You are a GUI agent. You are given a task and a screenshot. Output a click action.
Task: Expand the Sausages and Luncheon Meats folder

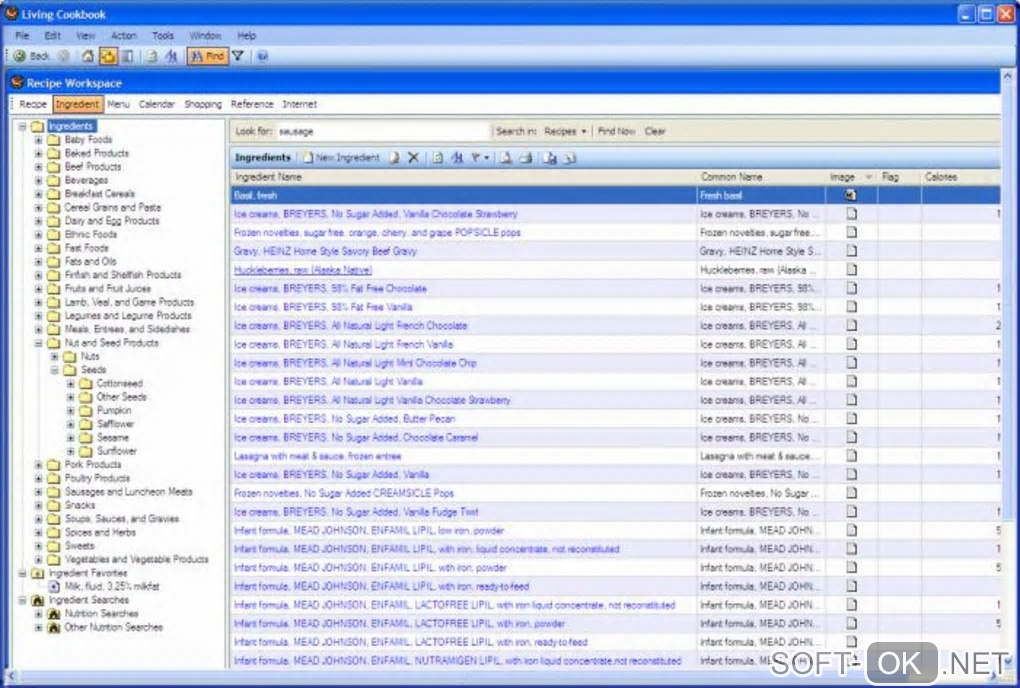pyautogui.click(x=38, y=492)
